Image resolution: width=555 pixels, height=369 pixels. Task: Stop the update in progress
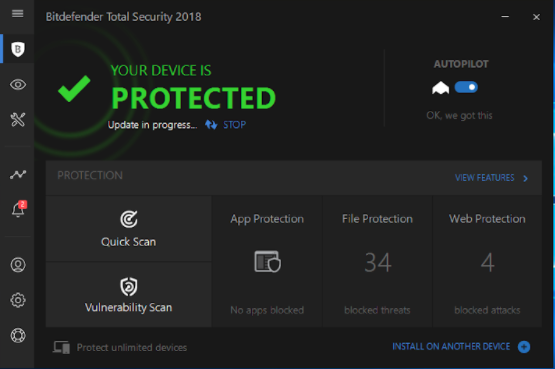[x=234, y=125]
